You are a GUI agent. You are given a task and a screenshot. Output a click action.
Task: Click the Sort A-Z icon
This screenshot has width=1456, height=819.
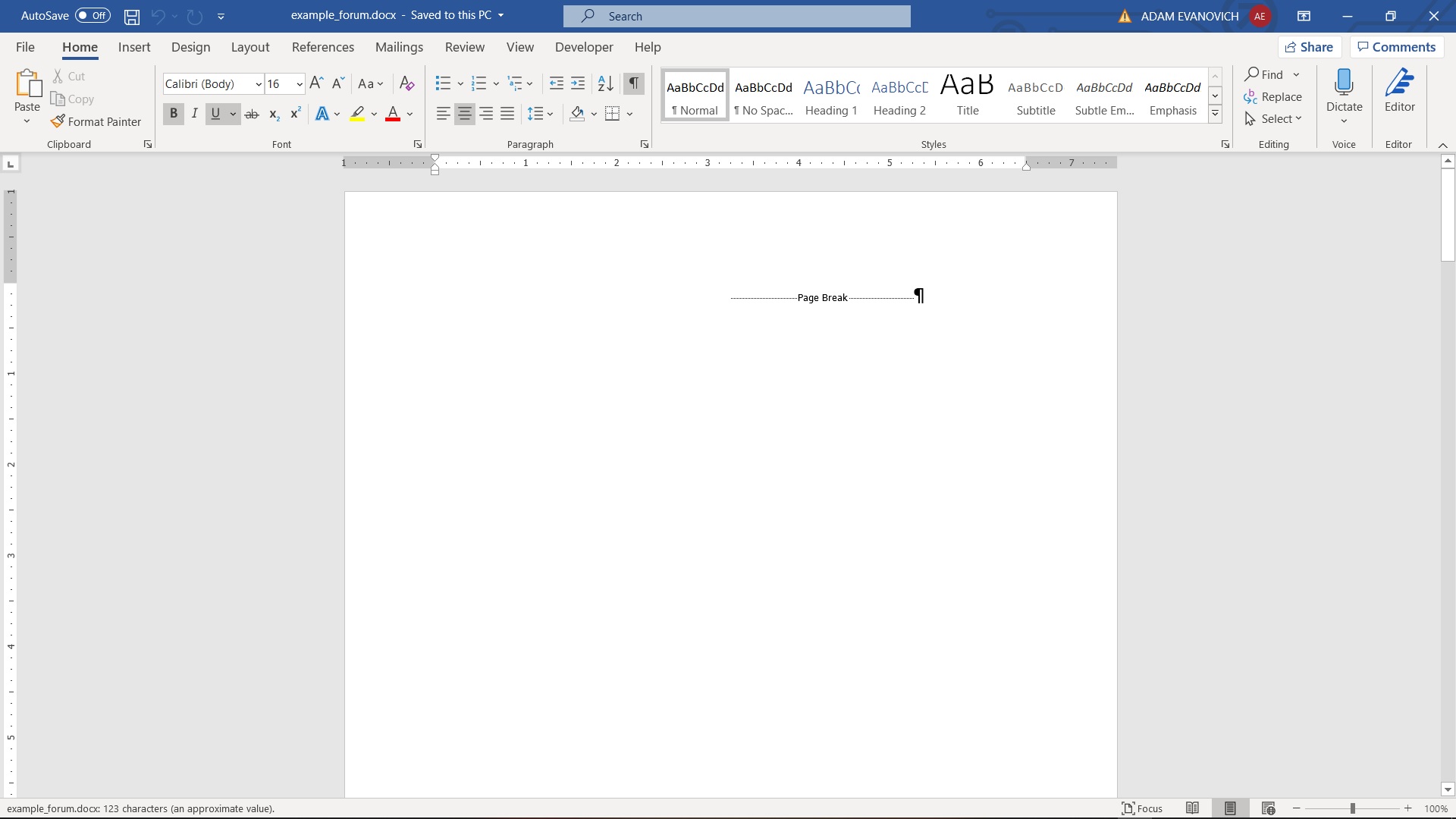(x=605, y=83)
